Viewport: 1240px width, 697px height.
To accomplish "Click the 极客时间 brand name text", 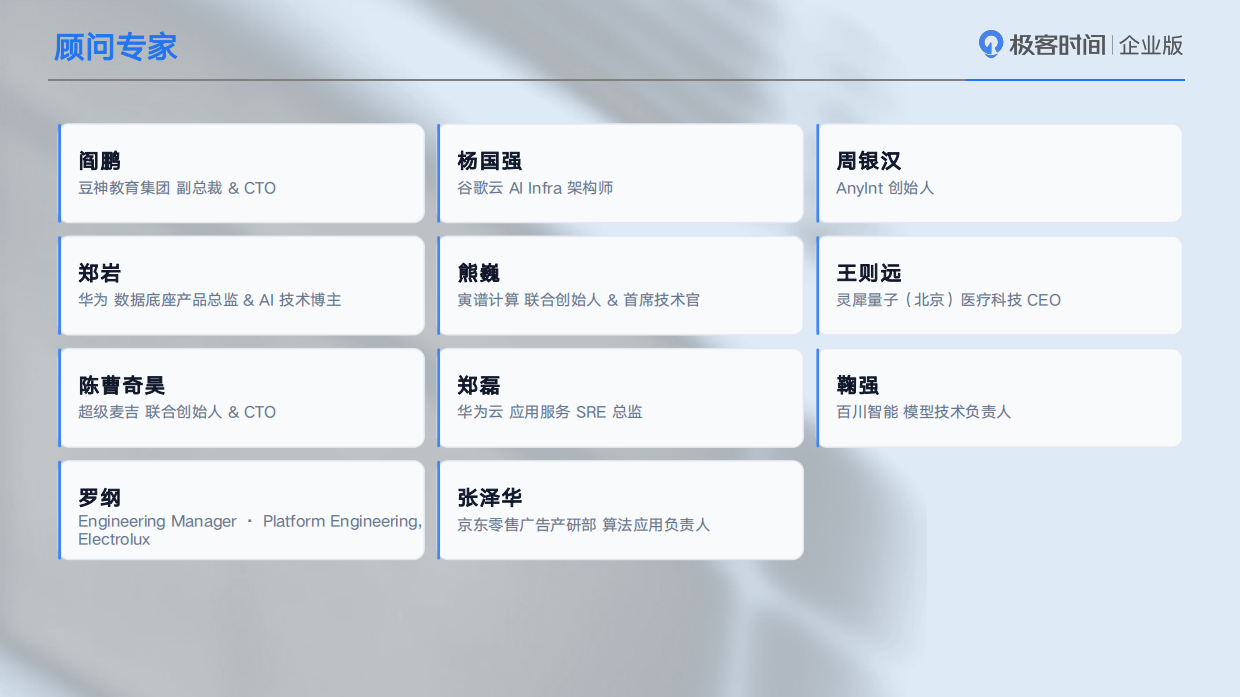I will 1056,45.
